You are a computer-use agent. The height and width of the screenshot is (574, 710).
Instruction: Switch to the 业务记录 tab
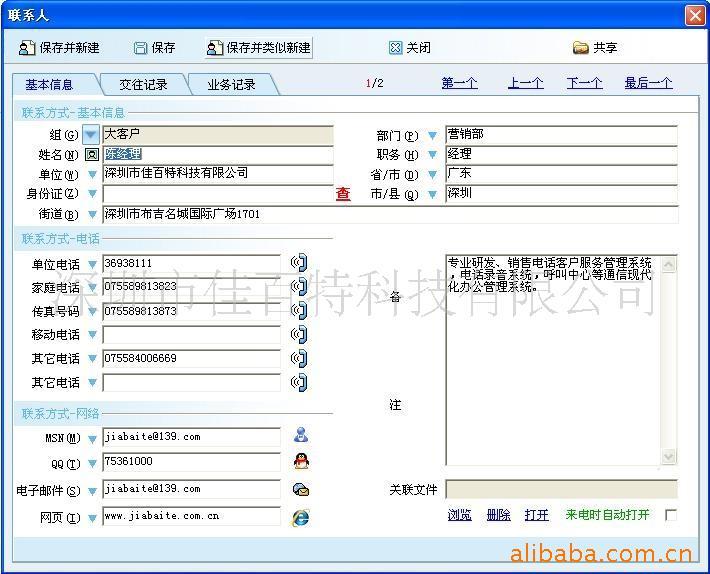[231, 84]
